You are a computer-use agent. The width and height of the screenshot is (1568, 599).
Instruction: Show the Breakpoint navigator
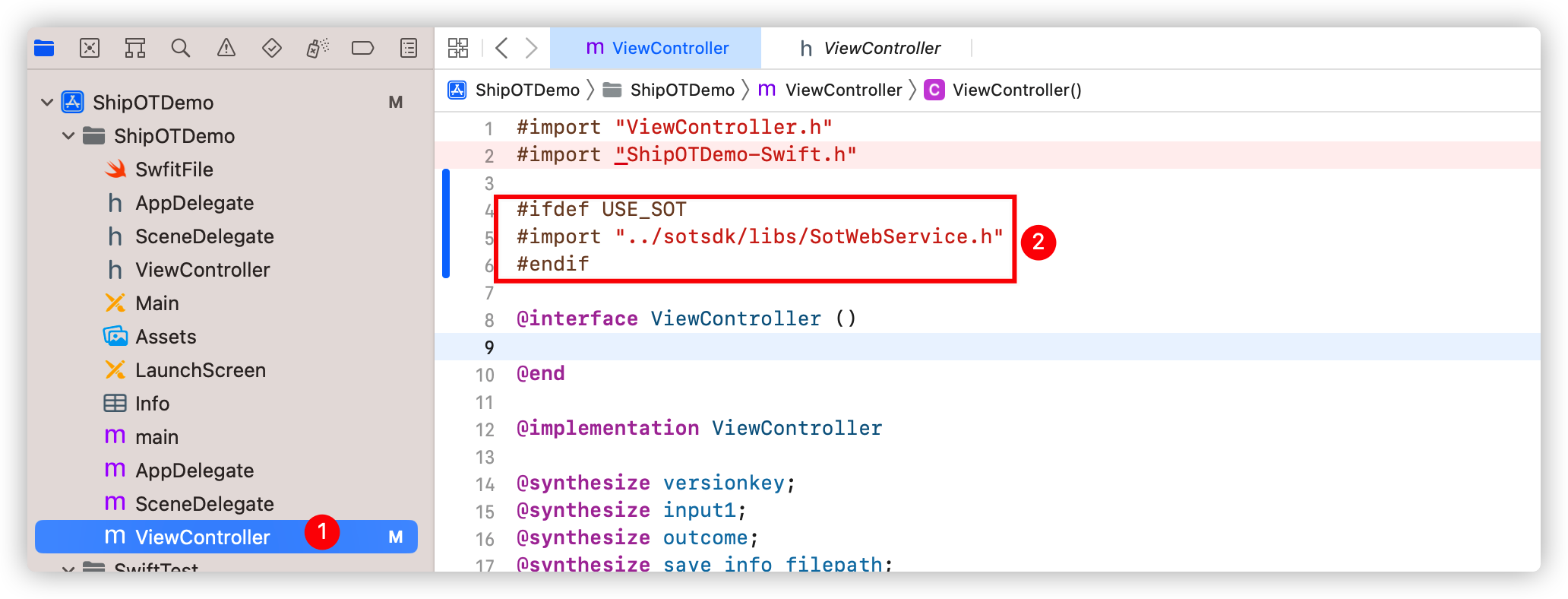click(363, 49)
